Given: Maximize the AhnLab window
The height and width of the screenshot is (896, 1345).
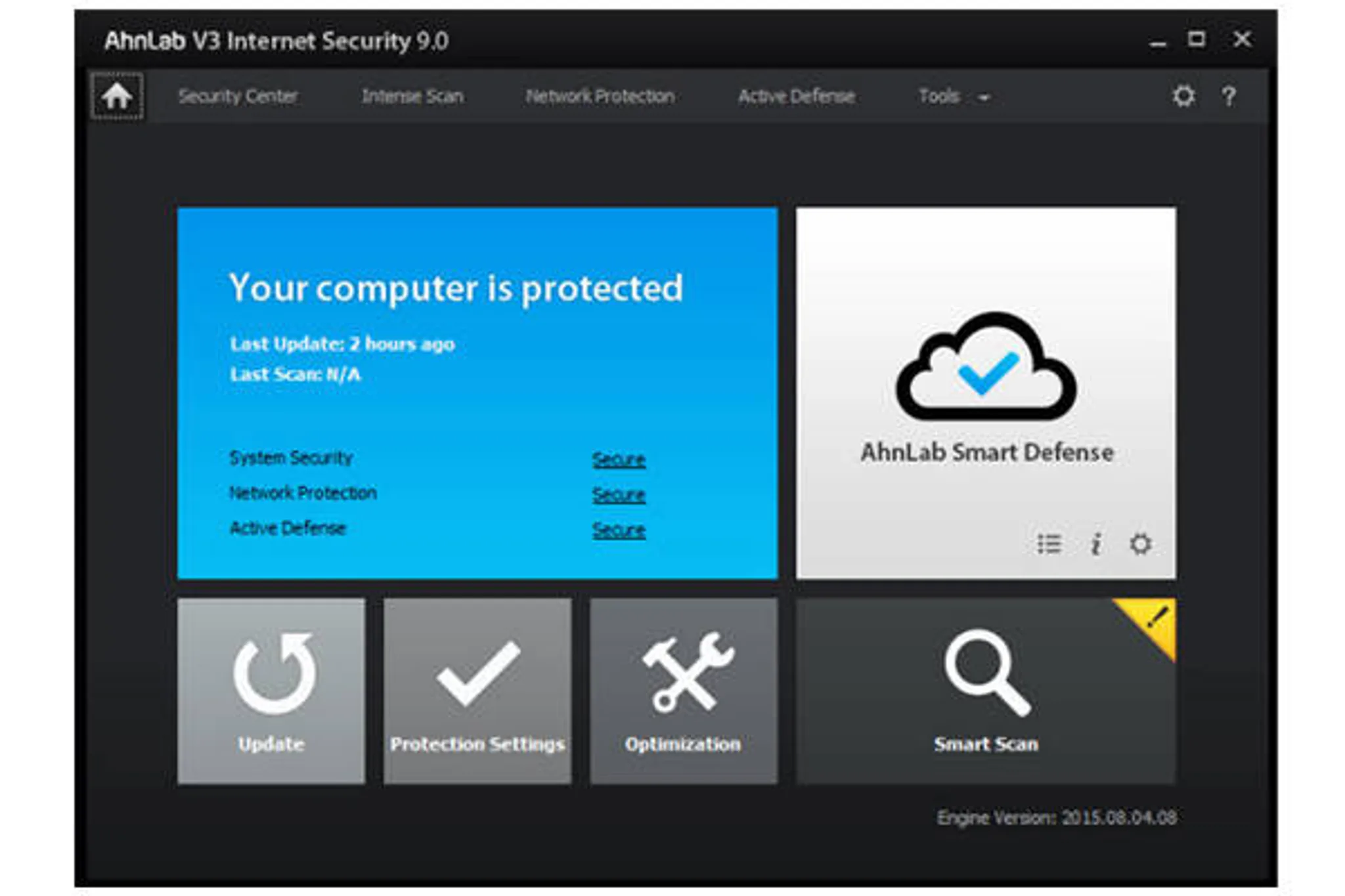Looking at the screenshot, I should 1197,39.
